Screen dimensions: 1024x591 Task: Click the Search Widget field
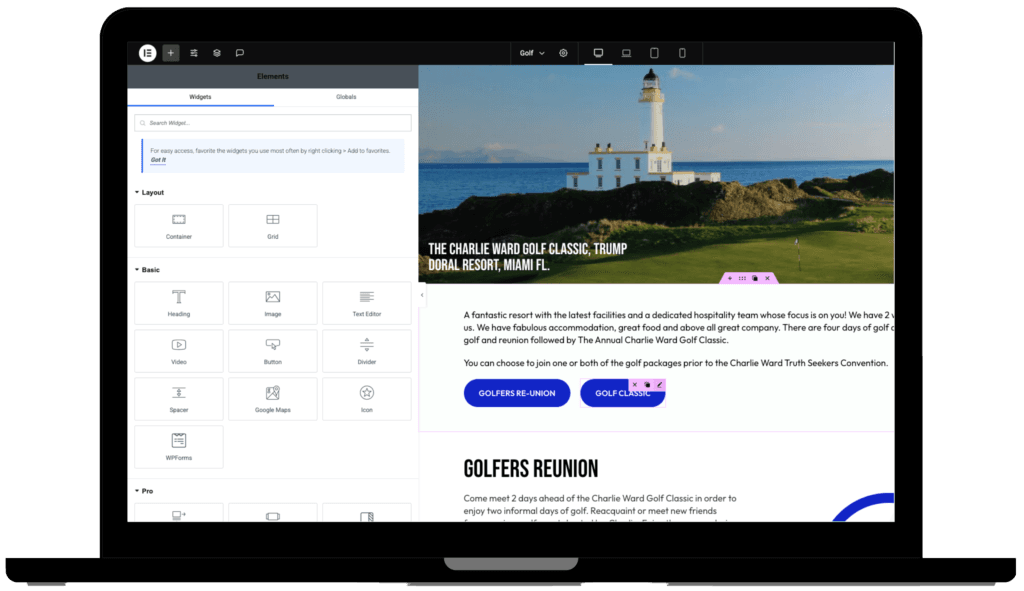[273, 123]
